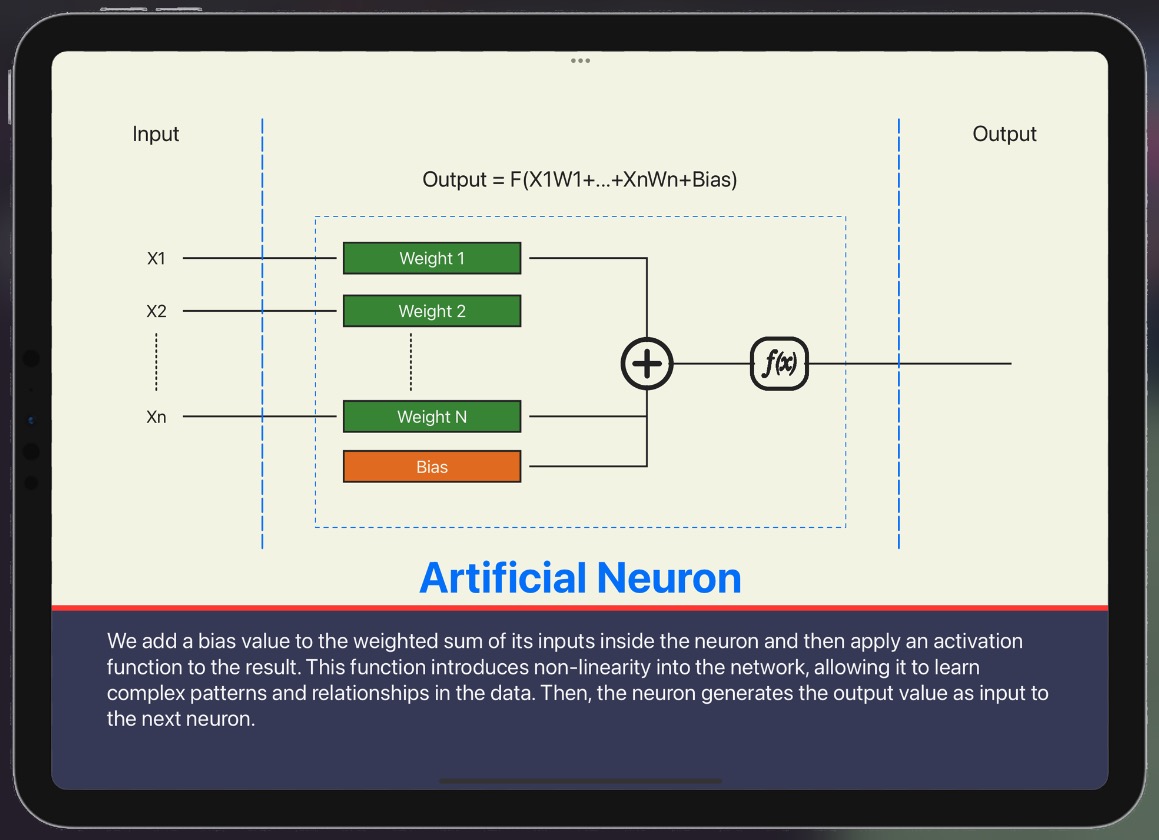The height and width of the screenshot is (840, 1159).
Task: Tap the Artificial Neuron title
Action: tap(580, 578)
